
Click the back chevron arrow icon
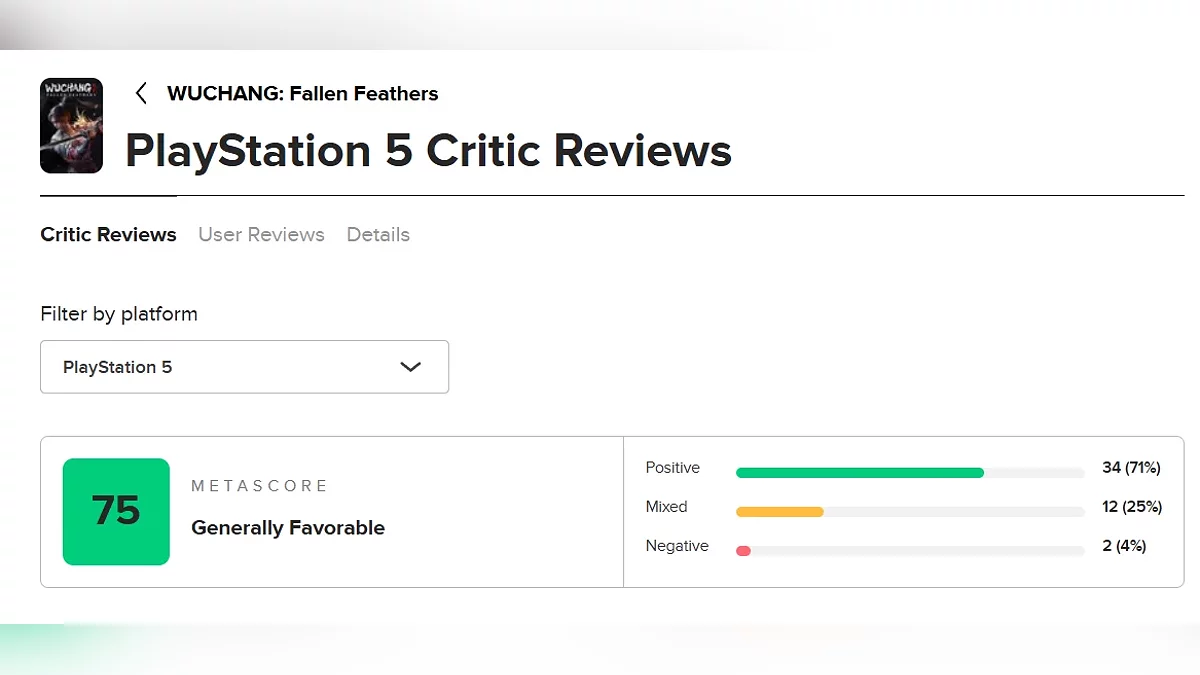[141, 94]
